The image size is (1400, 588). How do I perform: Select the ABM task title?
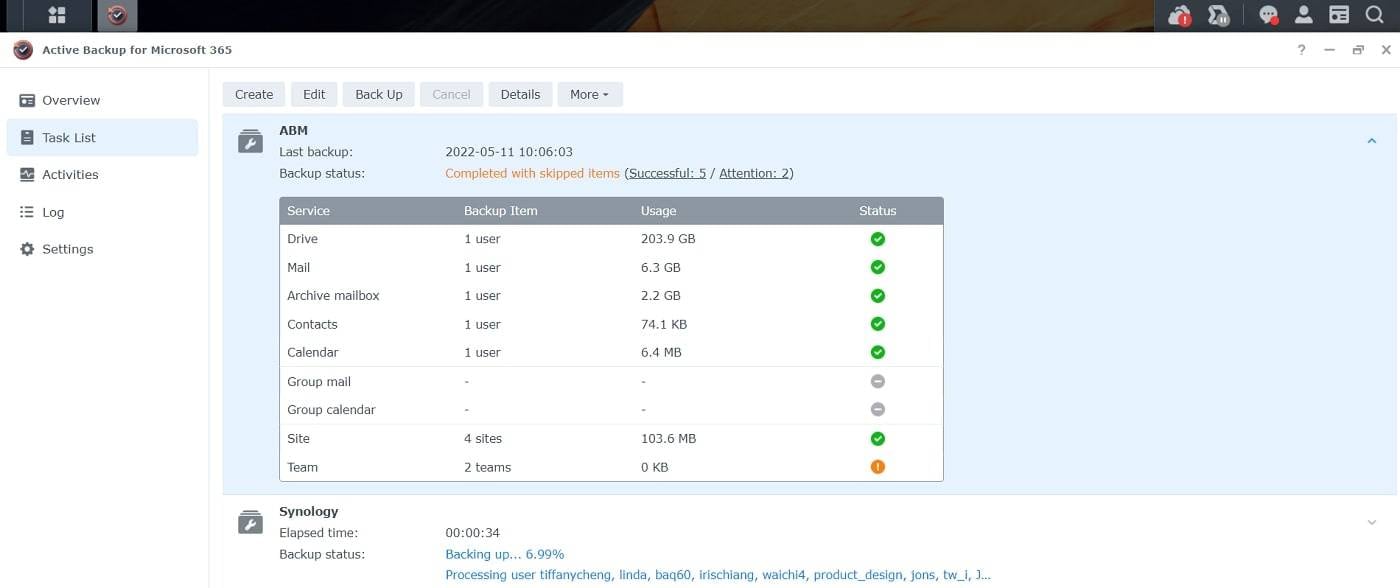click(x=293, y=130)
